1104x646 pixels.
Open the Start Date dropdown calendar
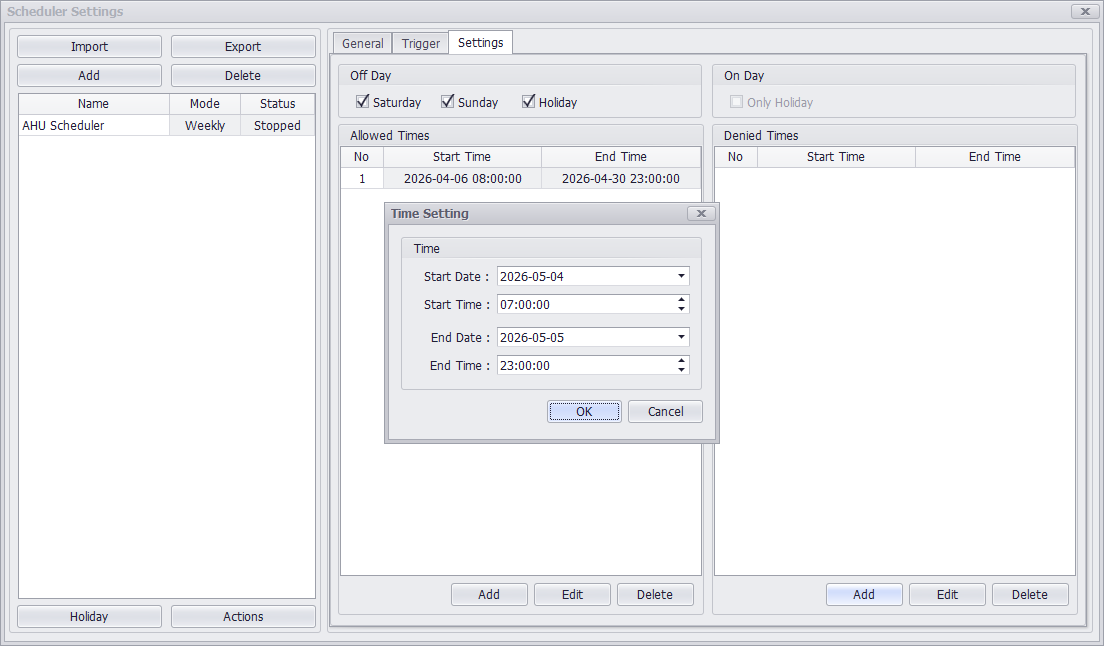coord(681,276)
